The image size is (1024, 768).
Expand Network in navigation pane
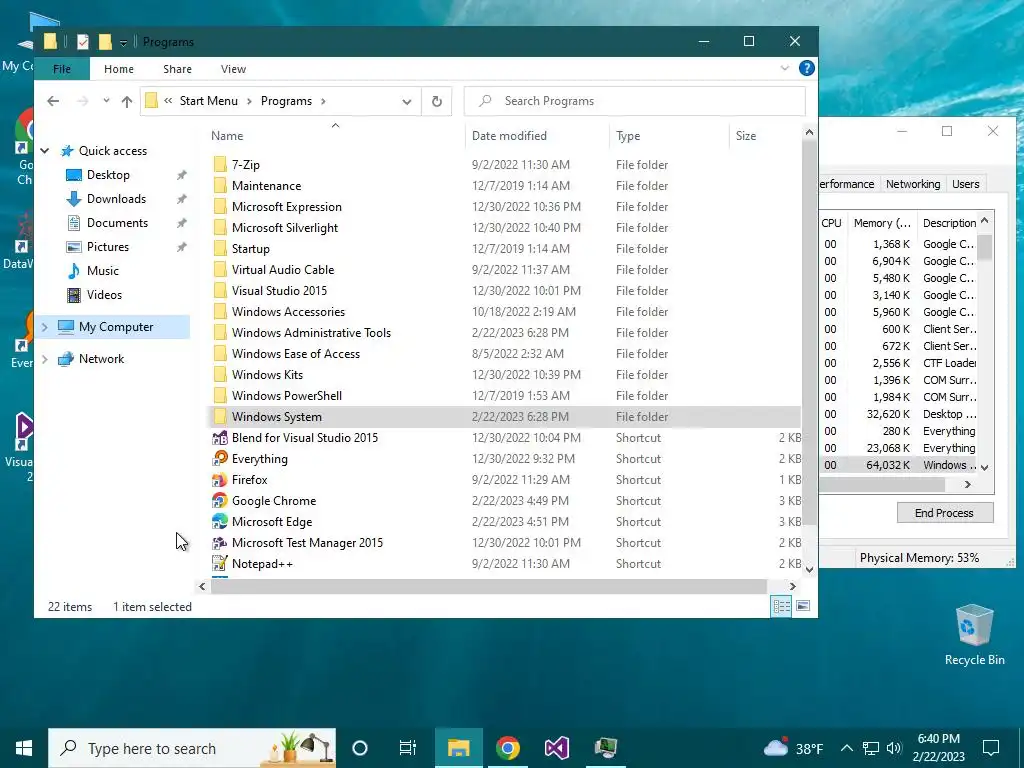click(45, 359)
